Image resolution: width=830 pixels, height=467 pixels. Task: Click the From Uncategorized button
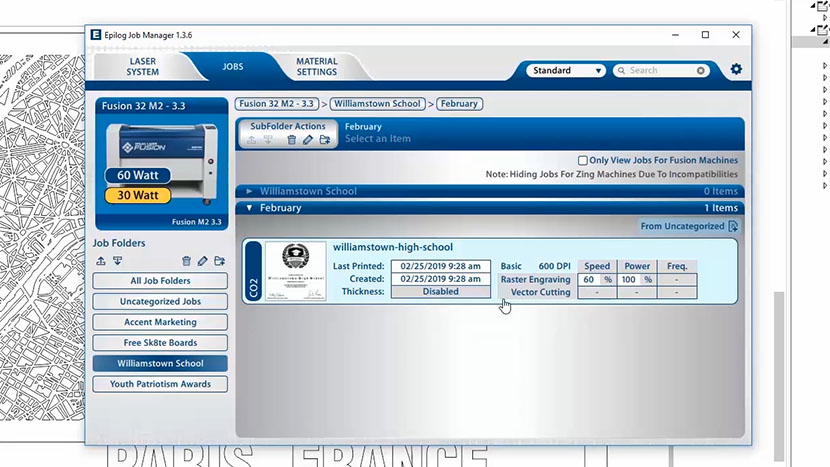coord(689,227)
